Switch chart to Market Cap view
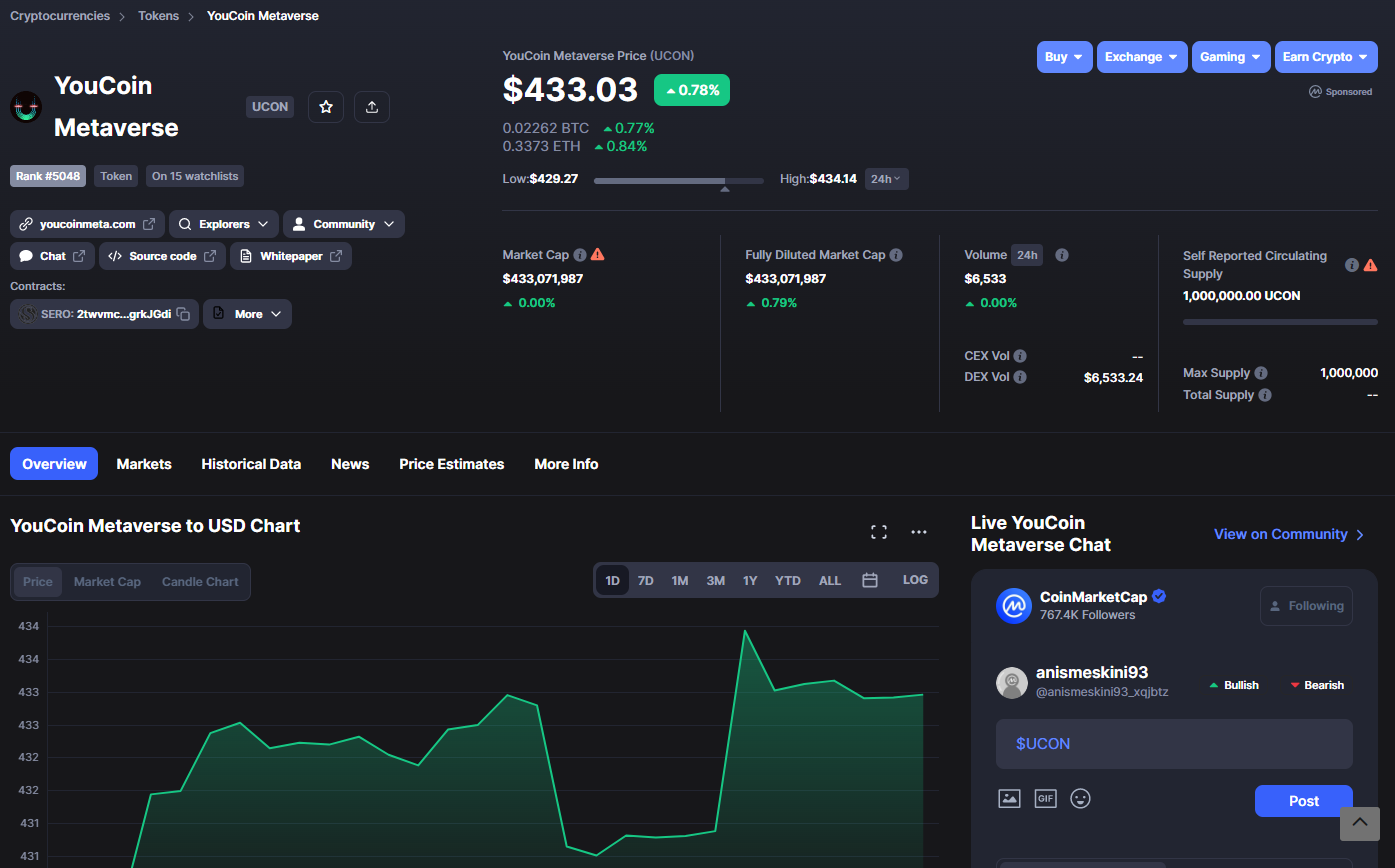This screenshot has height=868, width=1395. click(107, 582)
